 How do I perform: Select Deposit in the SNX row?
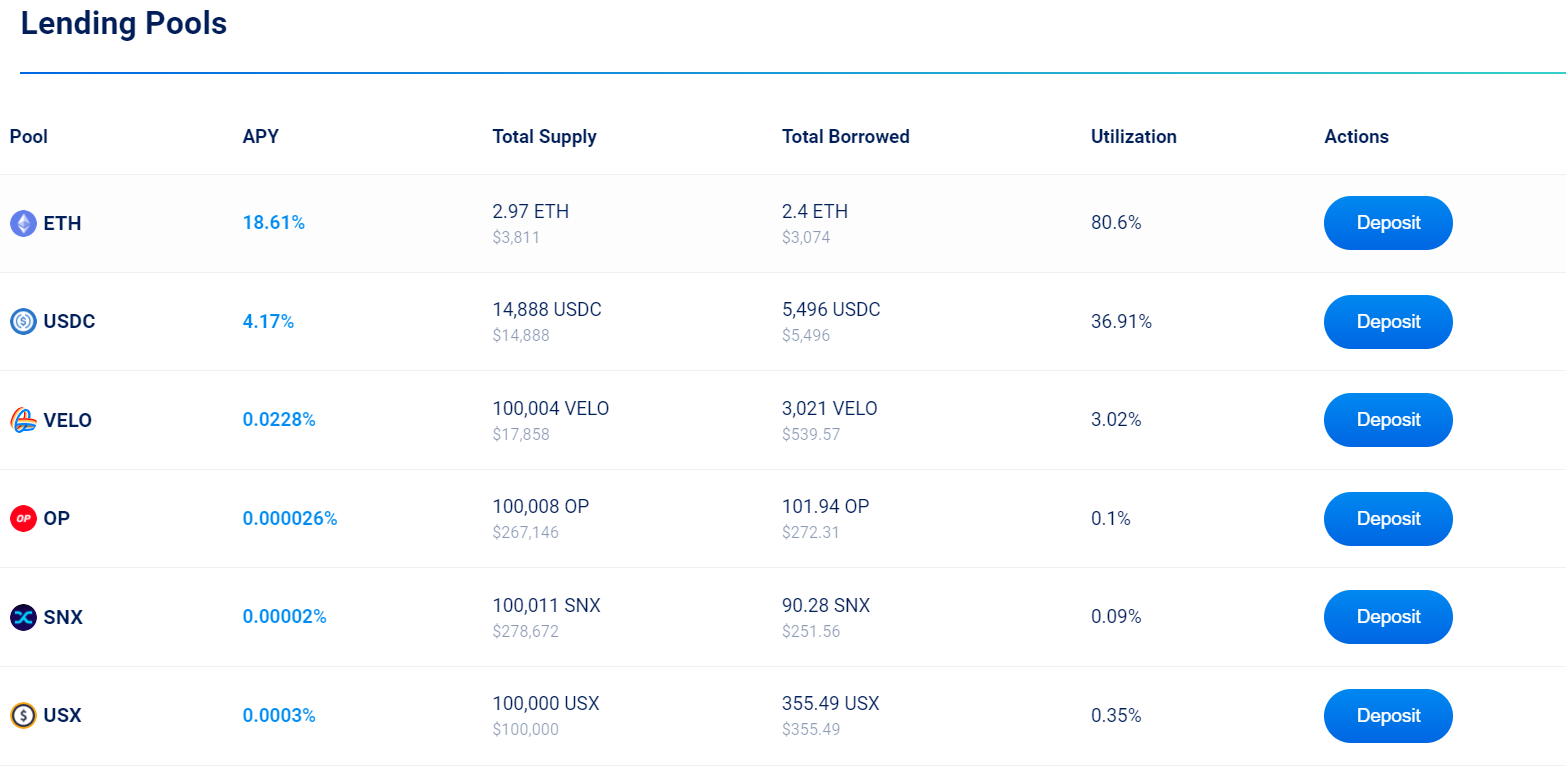pos(1387,617)
